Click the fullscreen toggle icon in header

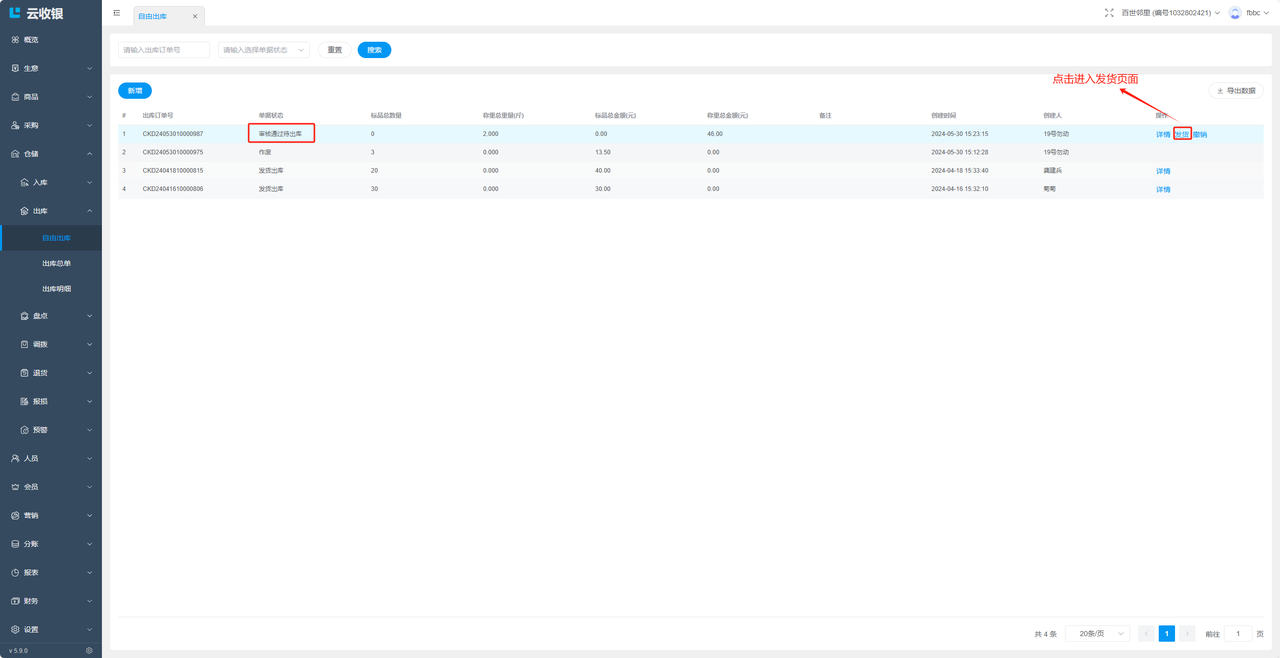coord(1109,13)
